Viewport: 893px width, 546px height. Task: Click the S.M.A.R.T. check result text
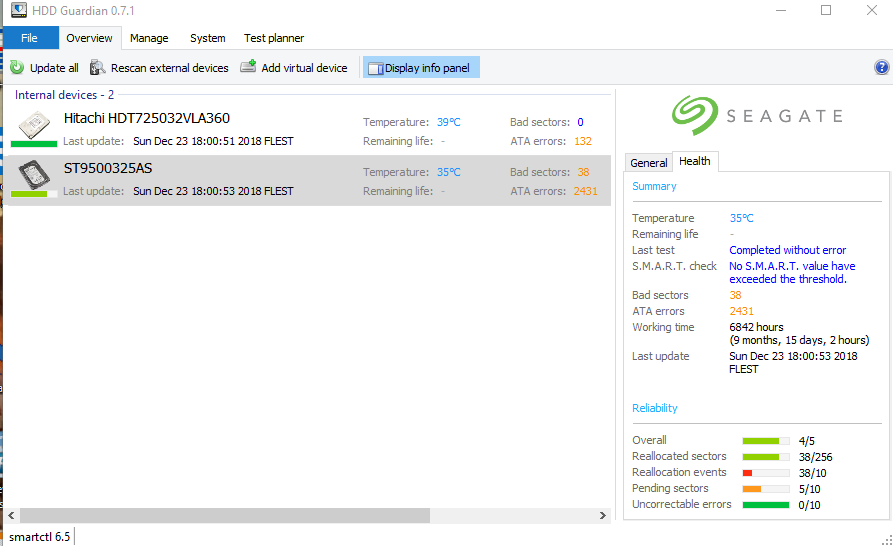click(x=792, y=273)
